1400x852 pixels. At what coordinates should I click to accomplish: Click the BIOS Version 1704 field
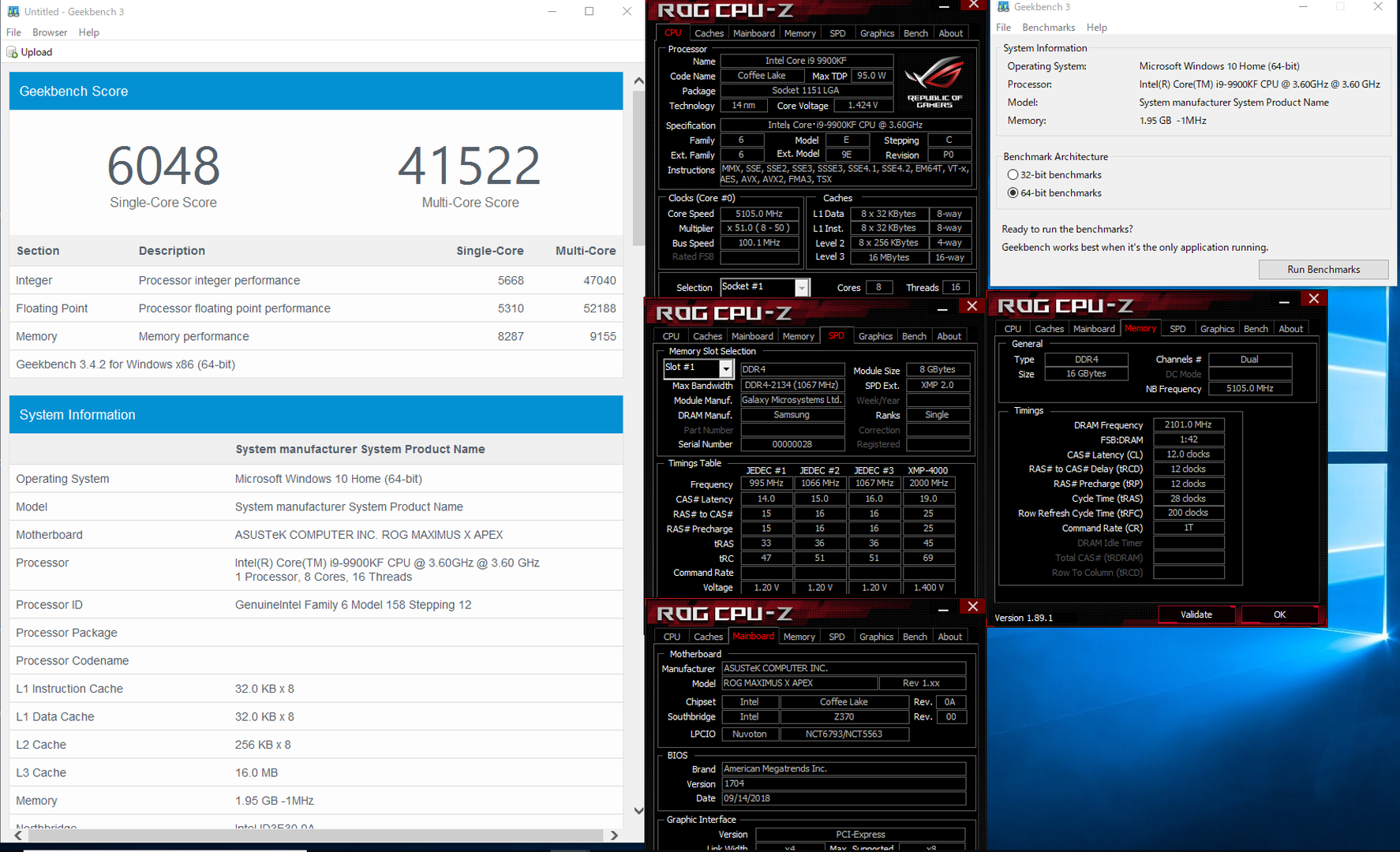844,784
